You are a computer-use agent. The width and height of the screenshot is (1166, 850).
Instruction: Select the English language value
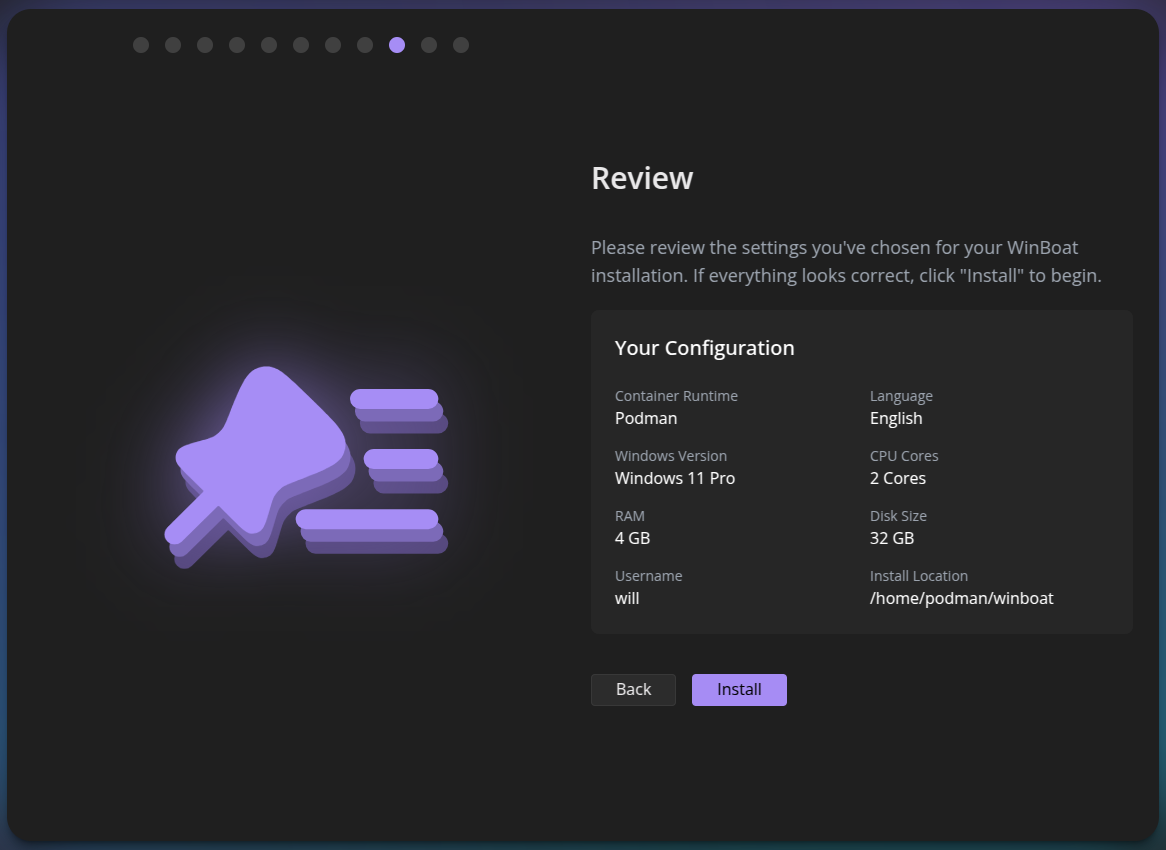point(896,419)
